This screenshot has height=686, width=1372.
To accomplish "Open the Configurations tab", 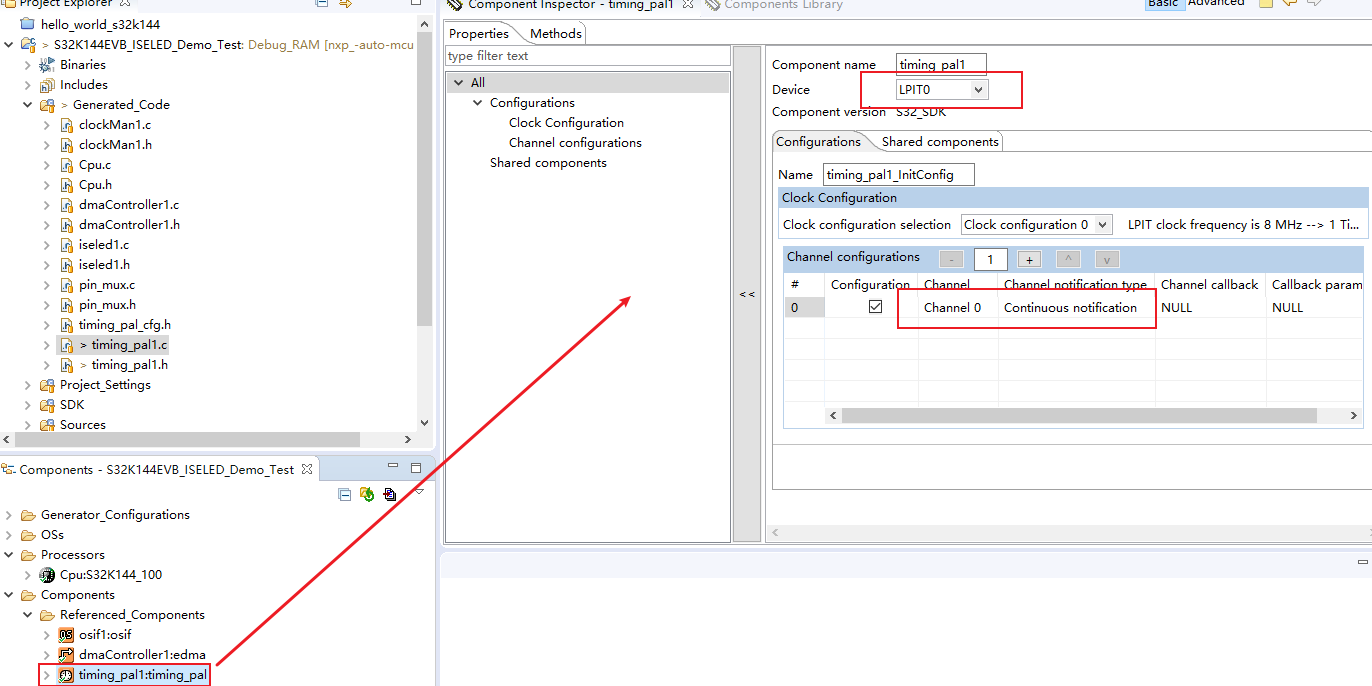I will 819,142.
